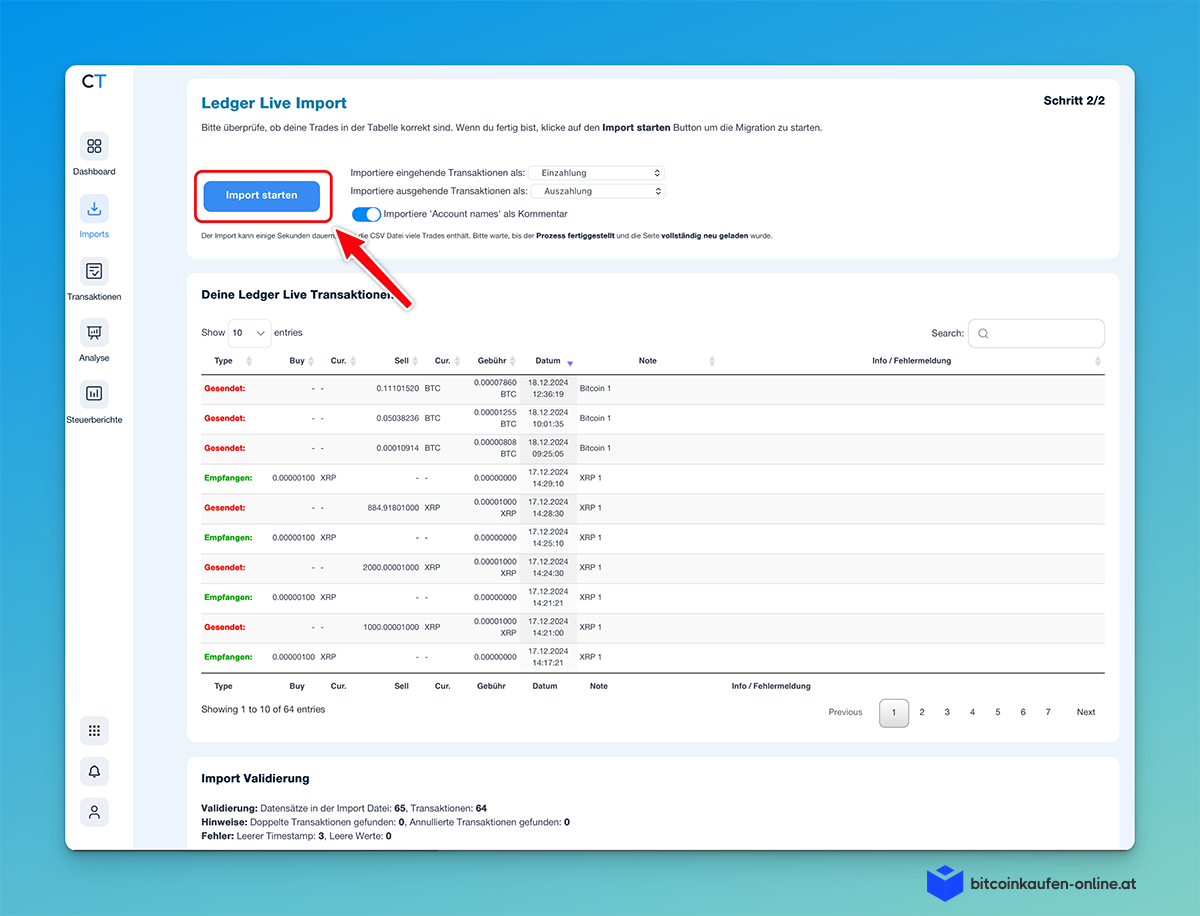Select pagination page 7
The image size is (1200, 916).
[x=1048, y=712]
